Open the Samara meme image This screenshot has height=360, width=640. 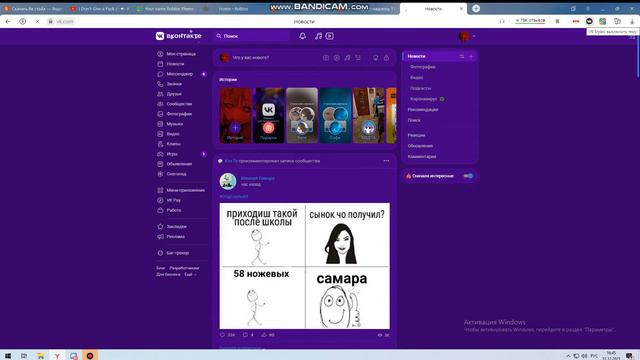click(304, 266)
